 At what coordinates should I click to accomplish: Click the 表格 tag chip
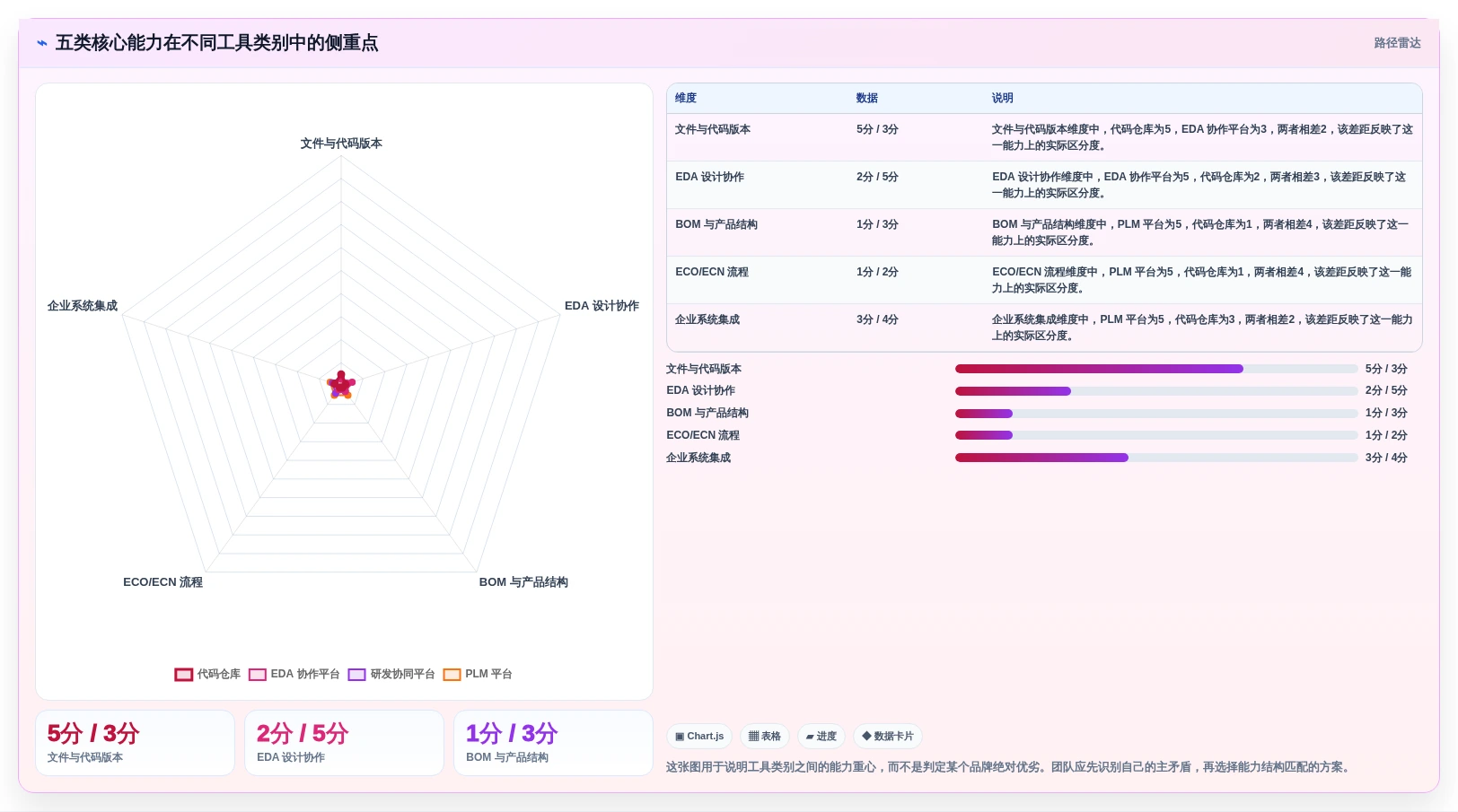[x=764, y=737]
